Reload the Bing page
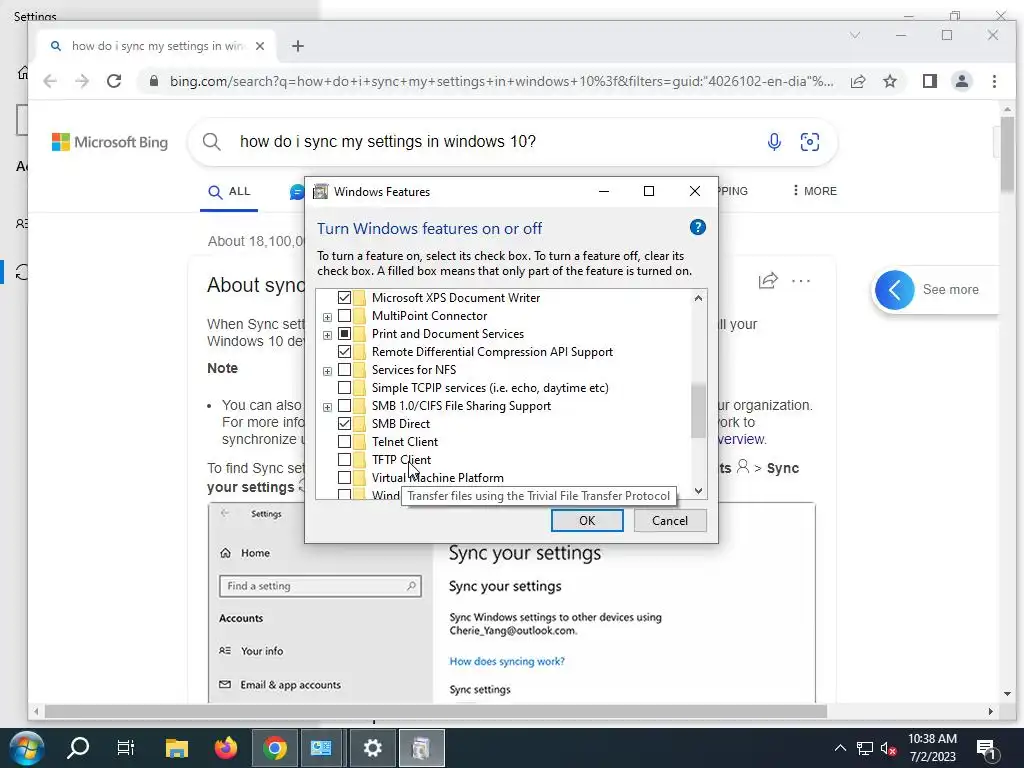The width and height of the screenshot is (1024, 768). point(114,81)
